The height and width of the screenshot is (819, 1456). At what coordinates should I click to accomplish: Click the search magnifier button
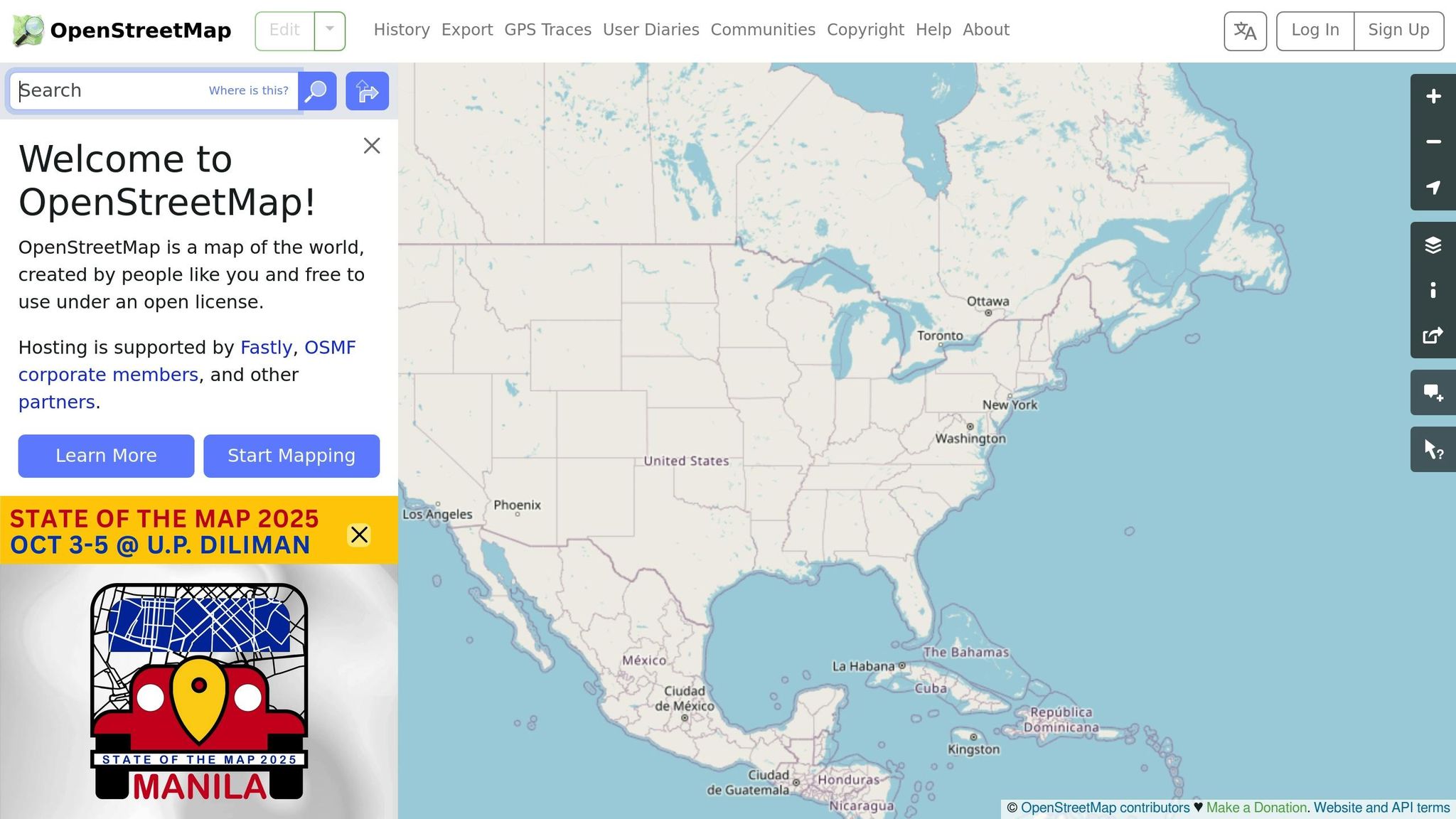317,91
